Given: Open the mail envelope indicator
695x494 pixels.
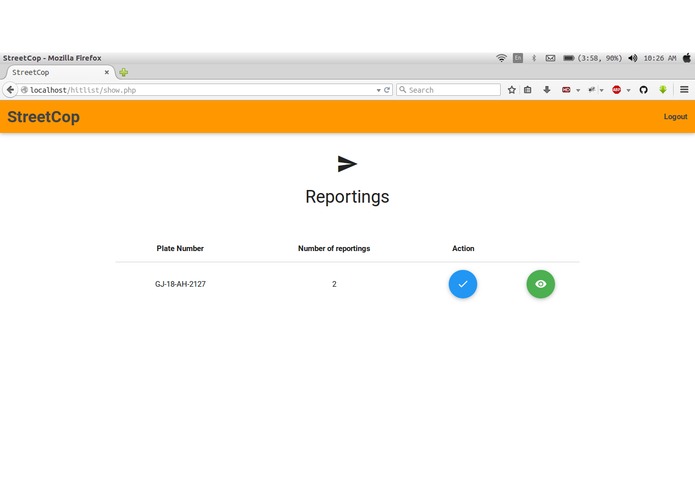Looking at the screenshot, I should coord(550,58).
